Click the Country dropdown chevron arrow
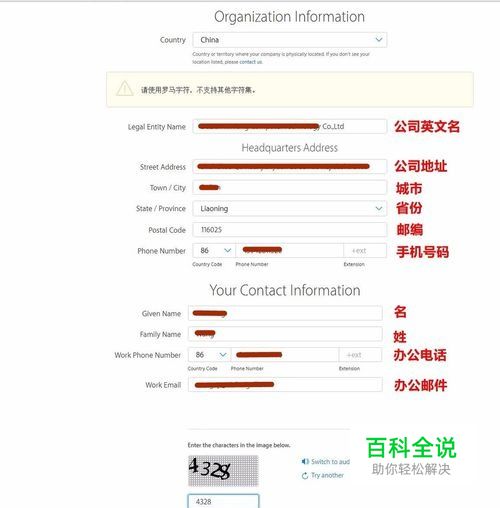Screen dimensions: 500x508 pos(379,40)
